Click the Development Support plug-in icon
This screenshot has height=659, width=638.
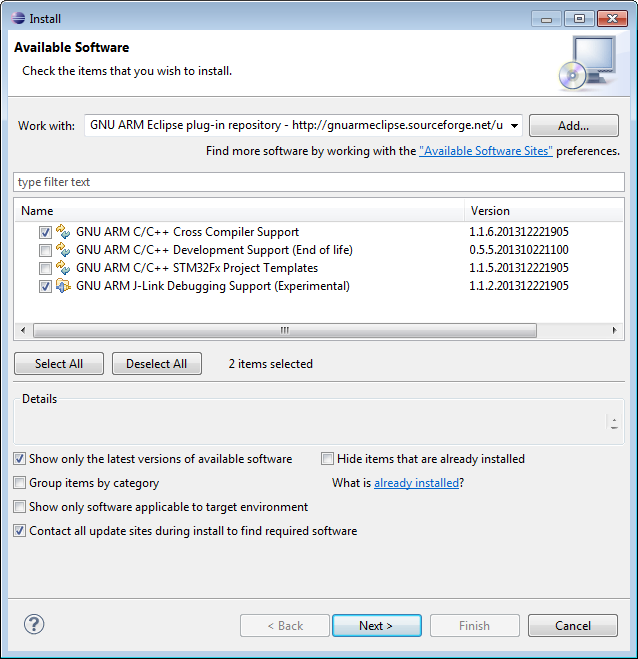click(64, 250)
